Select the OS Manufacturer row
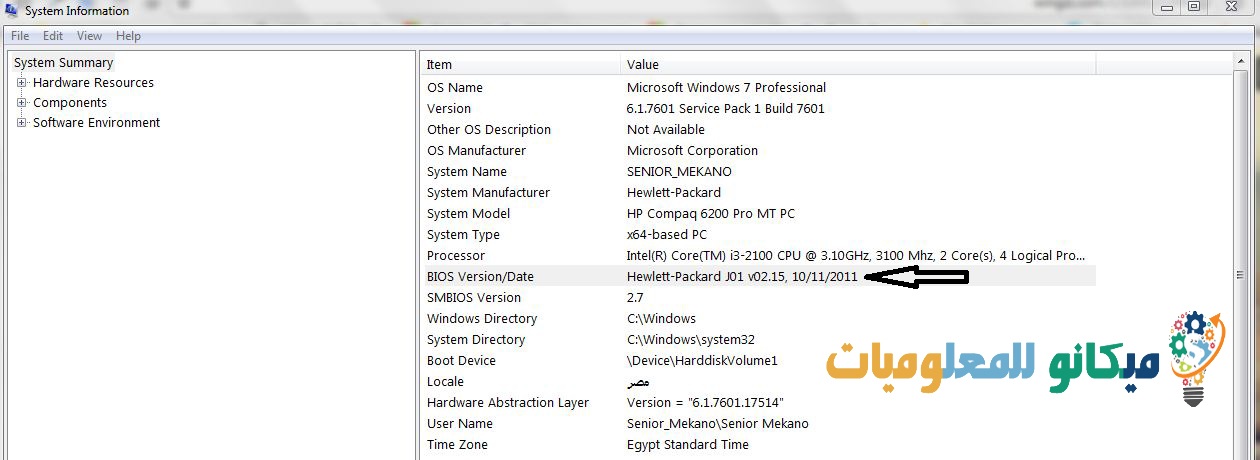1260x460 pixels. point(758,151)
